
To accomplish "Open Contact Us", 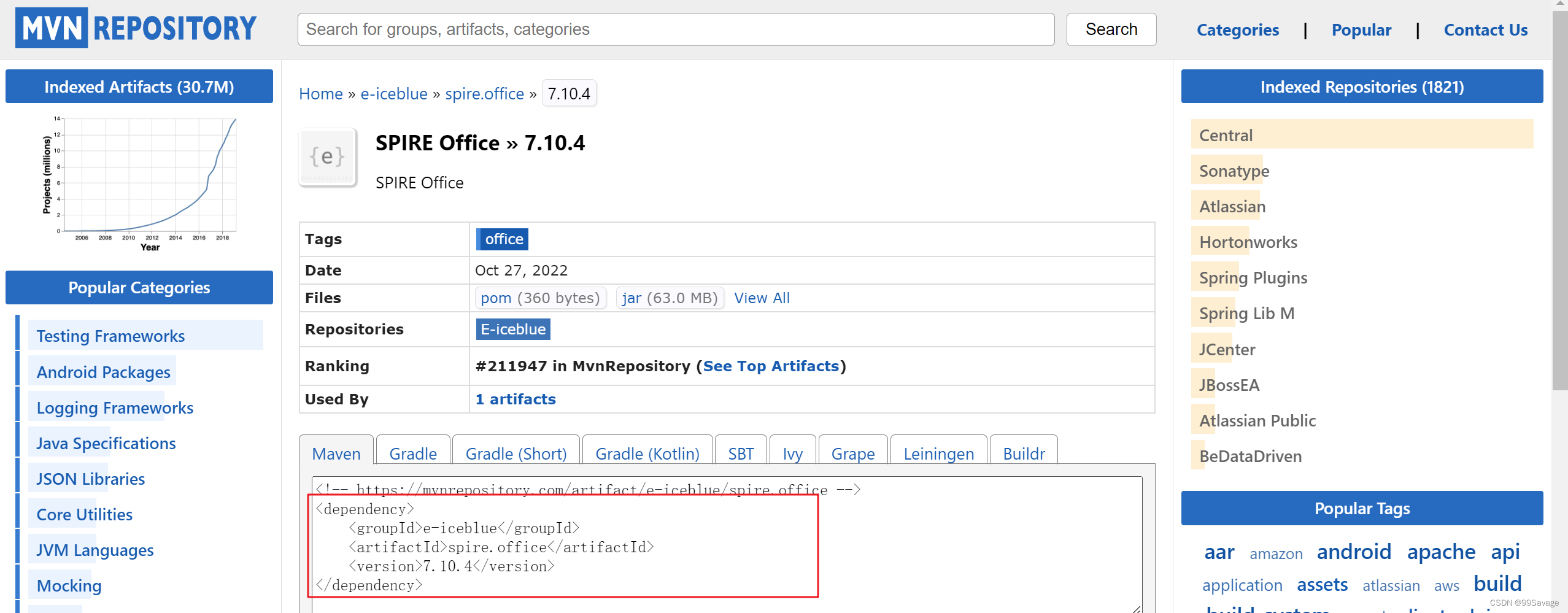I will click(1485, 29).
